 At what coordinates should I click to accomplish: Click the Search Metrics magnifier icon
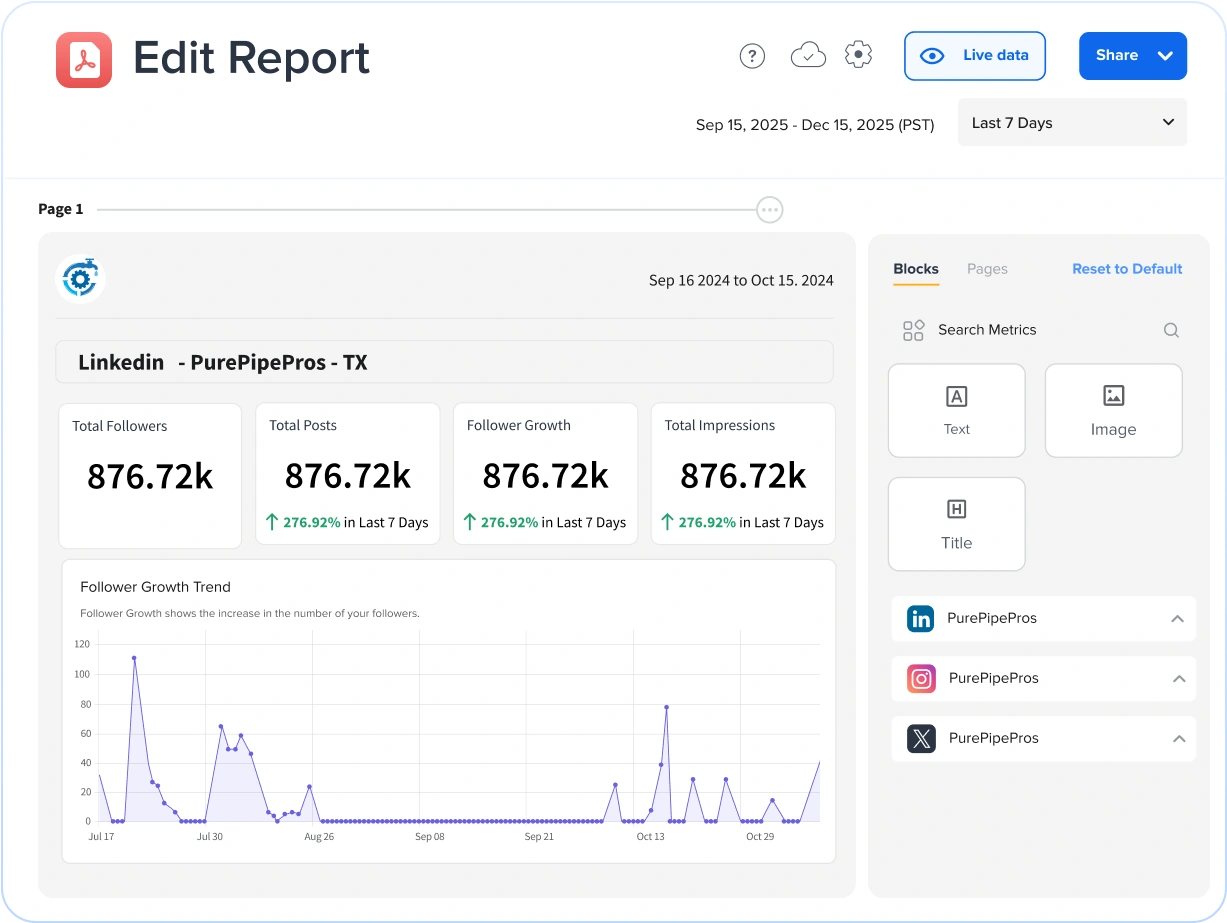[1170, 330]
